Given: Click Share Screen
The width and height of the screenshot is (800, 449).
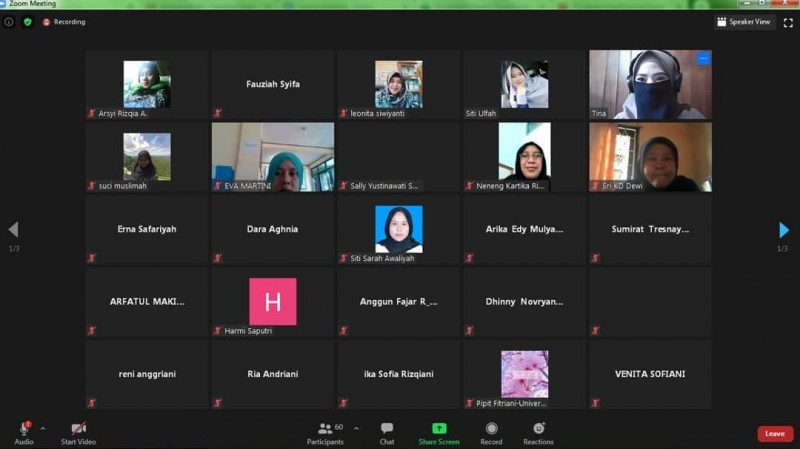Looking at the screenshot, I should (439, 433).
